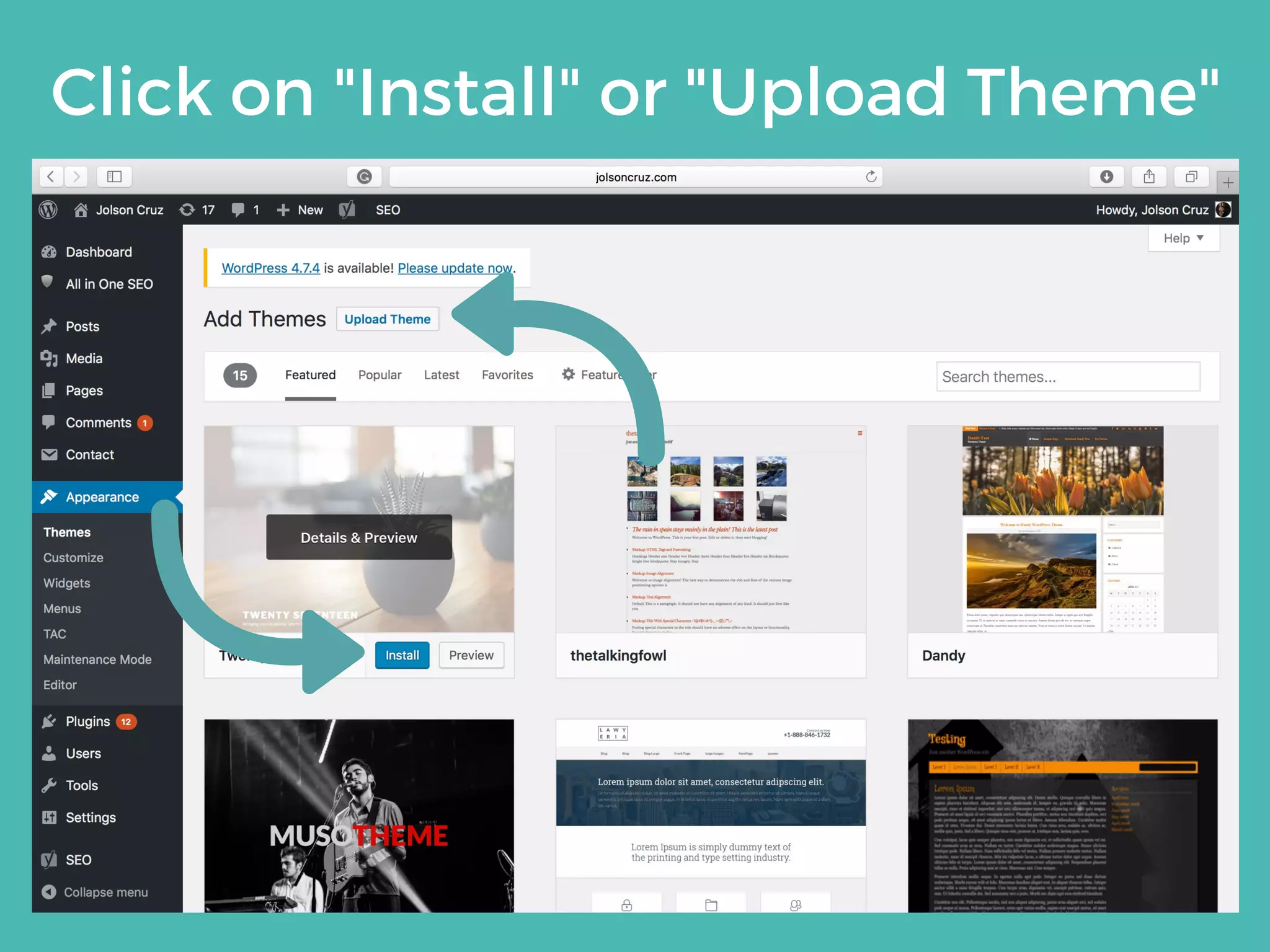The height and width of the screenshot is (952, 1270).
Task: Open the Dandy theme thumbnail
Action: tap(1063, 529)
